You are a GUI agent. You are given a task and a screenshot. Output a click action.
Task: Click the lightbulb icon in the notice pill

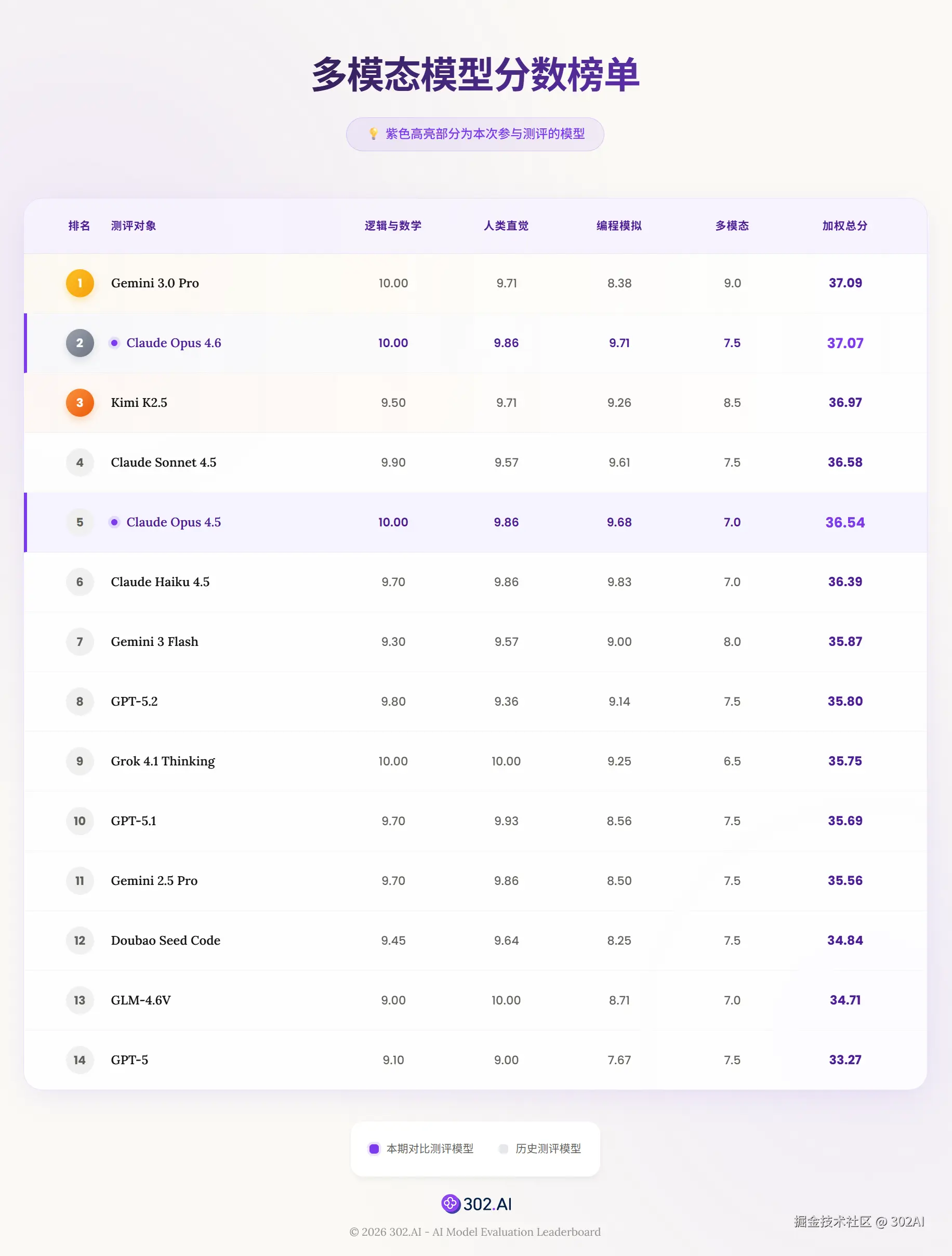[x=373, y=134]
